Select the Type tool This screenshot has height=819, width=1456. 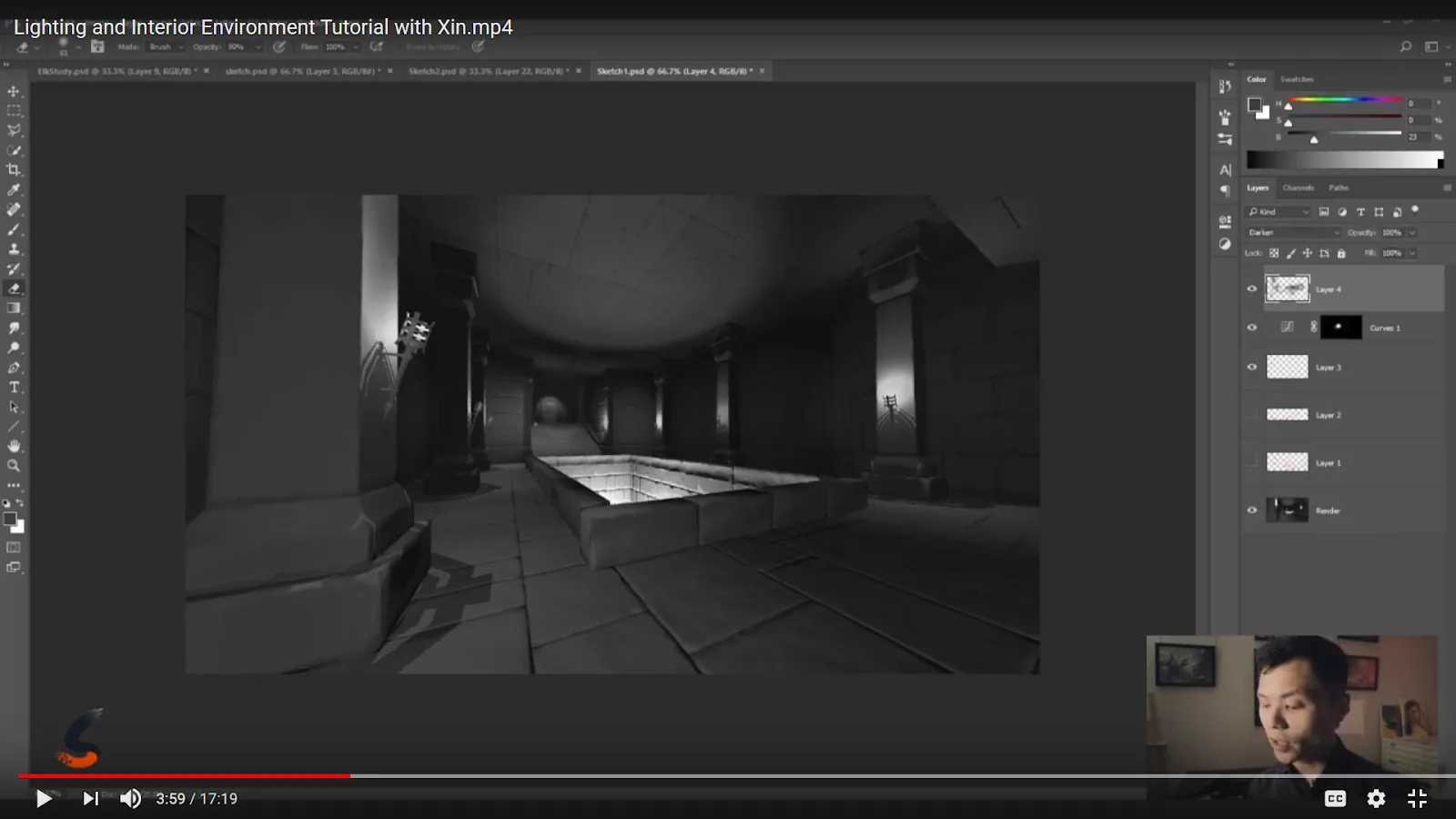tap(14, 388)
